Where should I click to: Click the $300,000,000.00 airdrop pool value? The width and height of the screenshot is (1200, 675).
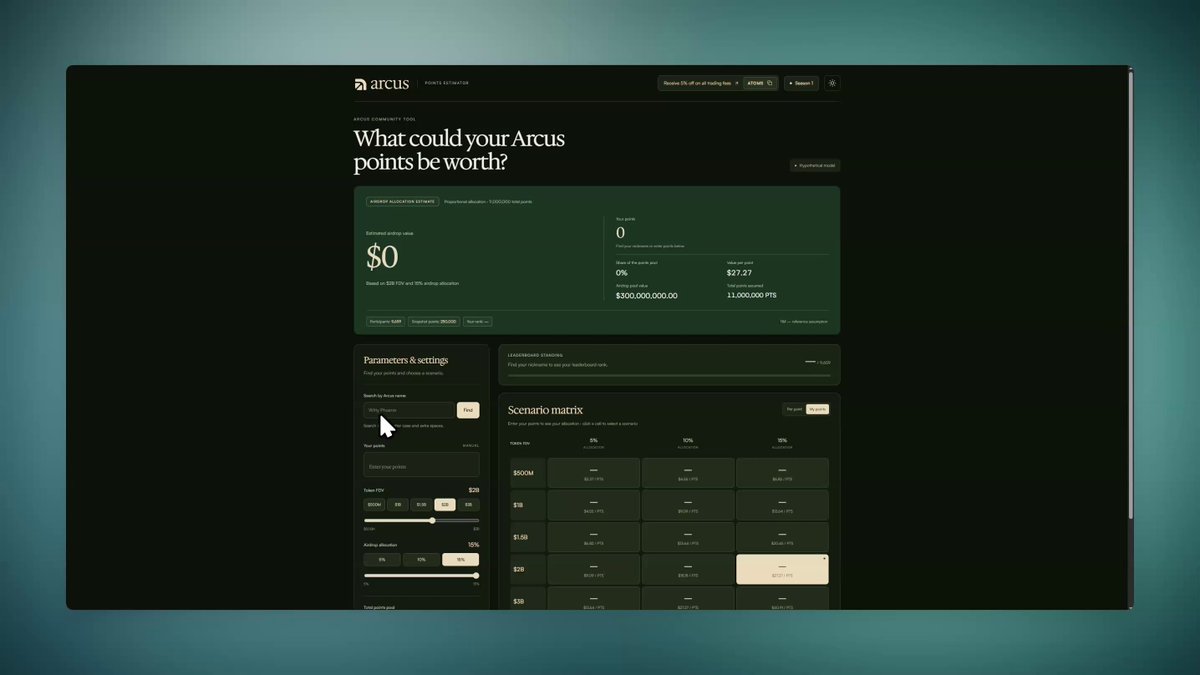[x=647, y=295]
